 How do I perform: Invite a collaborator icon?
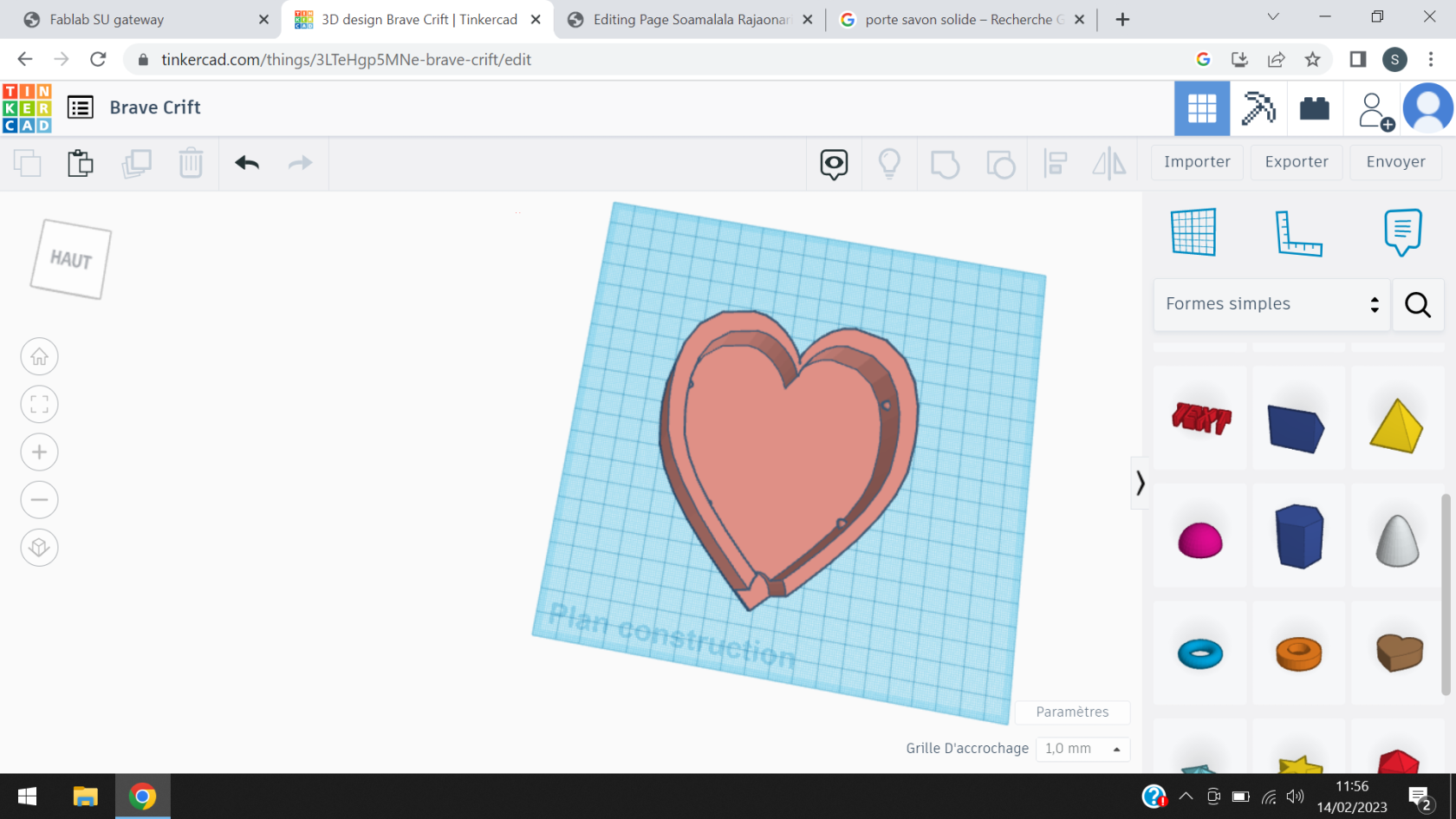[1375, 112]
